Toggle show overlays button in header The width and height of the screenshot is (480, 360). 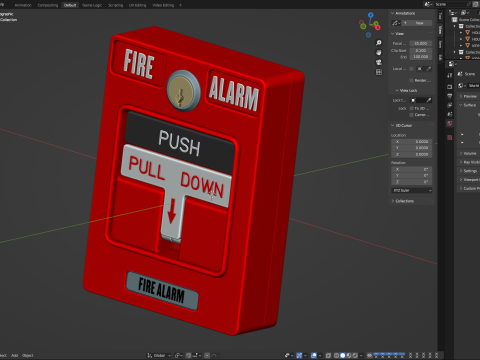(x=314, y=355)
